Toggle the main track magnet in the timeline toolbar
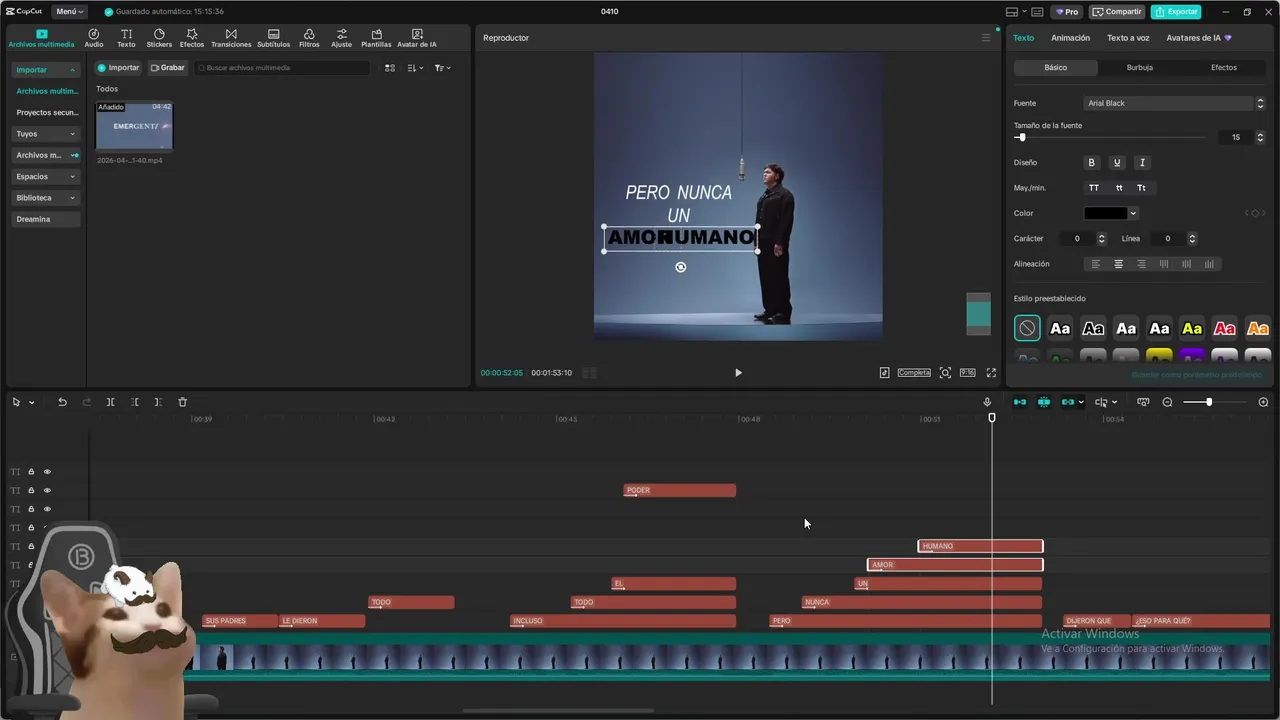Viewport: 1280px width, 720px height. (1019, 402)
